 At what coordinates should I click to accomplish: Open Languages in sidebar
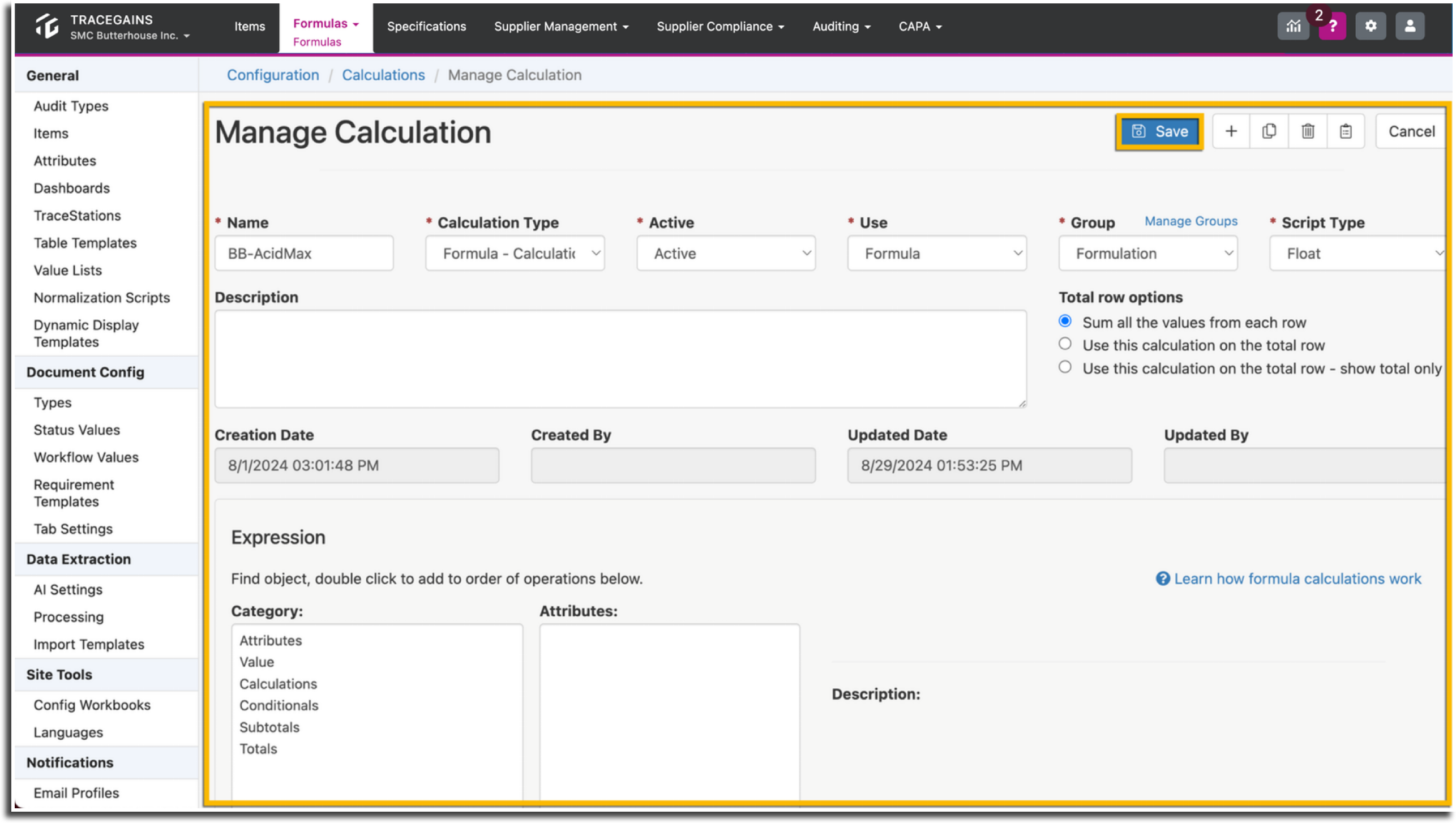(68, 732)
